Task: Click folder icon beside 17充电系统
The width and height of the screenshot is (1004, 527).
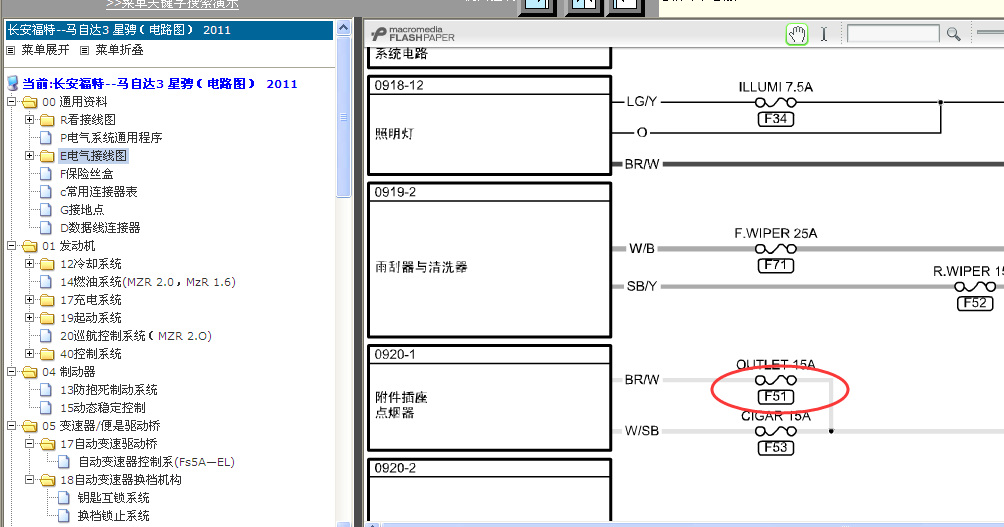Action: (47, 300)
